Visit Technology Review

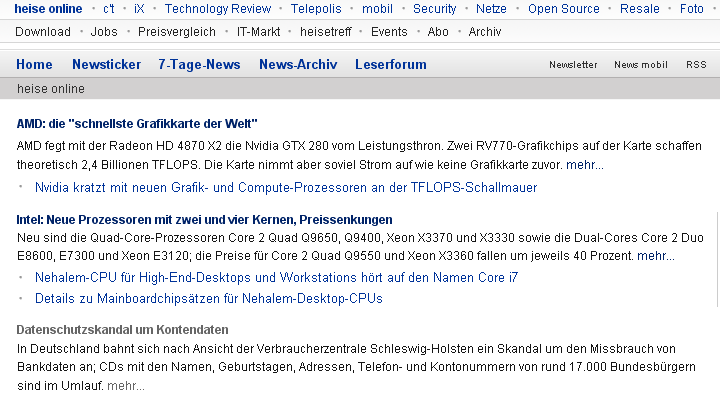(x=218, y=9)
